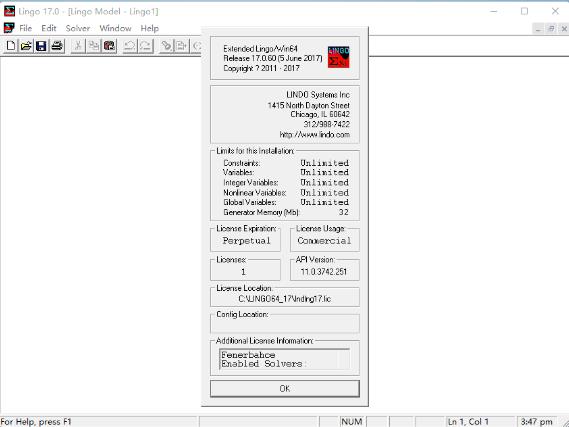Click the Cut scissors icon
The height and width of the screenshot is (427, 569).
(78, 46)
